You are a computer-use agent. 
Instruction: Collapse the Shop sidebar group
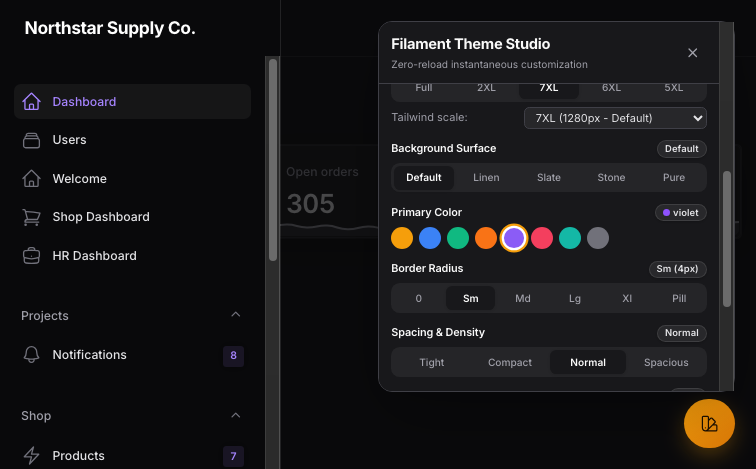[235, 415]
